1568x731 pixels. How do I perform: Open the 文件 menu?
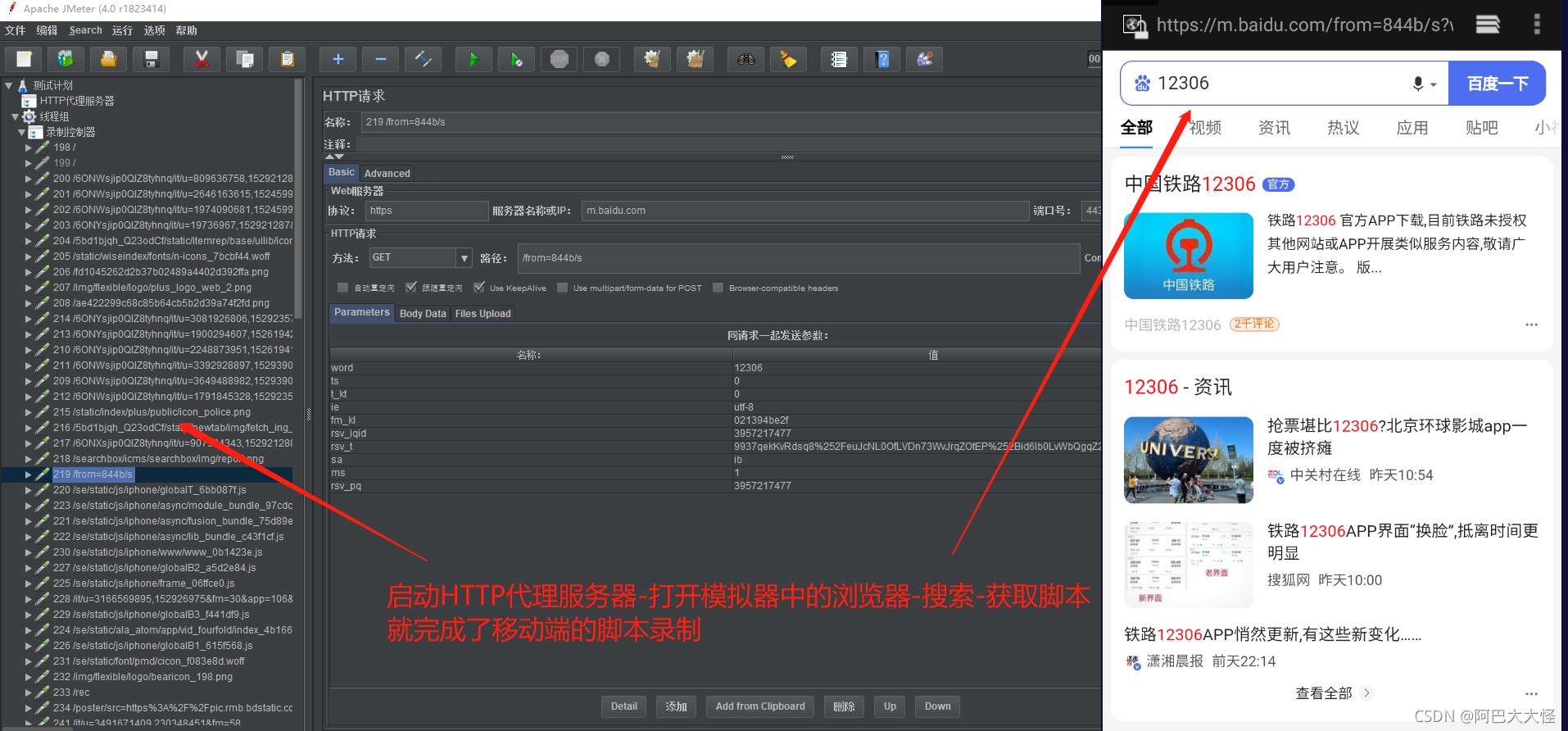[x=15, y=30]
